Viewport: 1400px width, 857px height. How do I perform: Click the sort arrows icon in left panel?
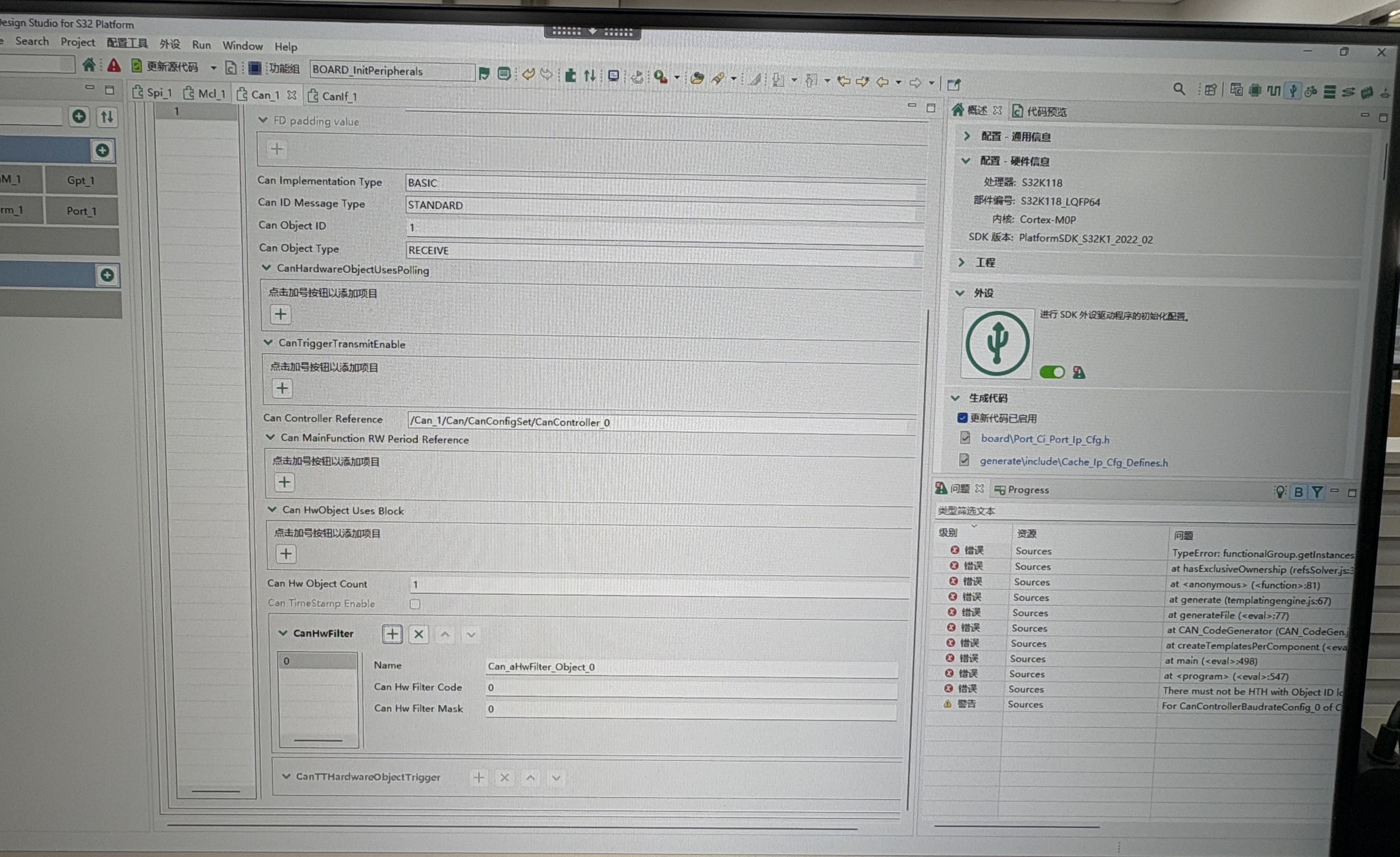(107, 117)
